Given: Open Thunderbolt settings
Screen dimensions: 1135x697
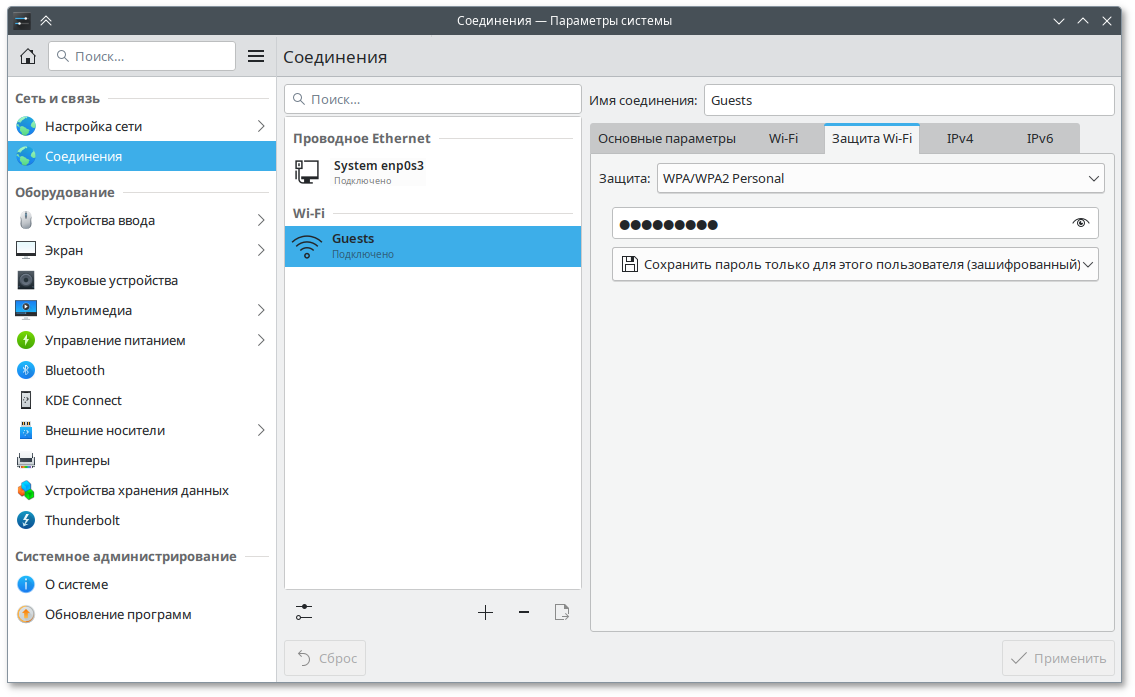Looking at the screenshot, I should 82,520.
